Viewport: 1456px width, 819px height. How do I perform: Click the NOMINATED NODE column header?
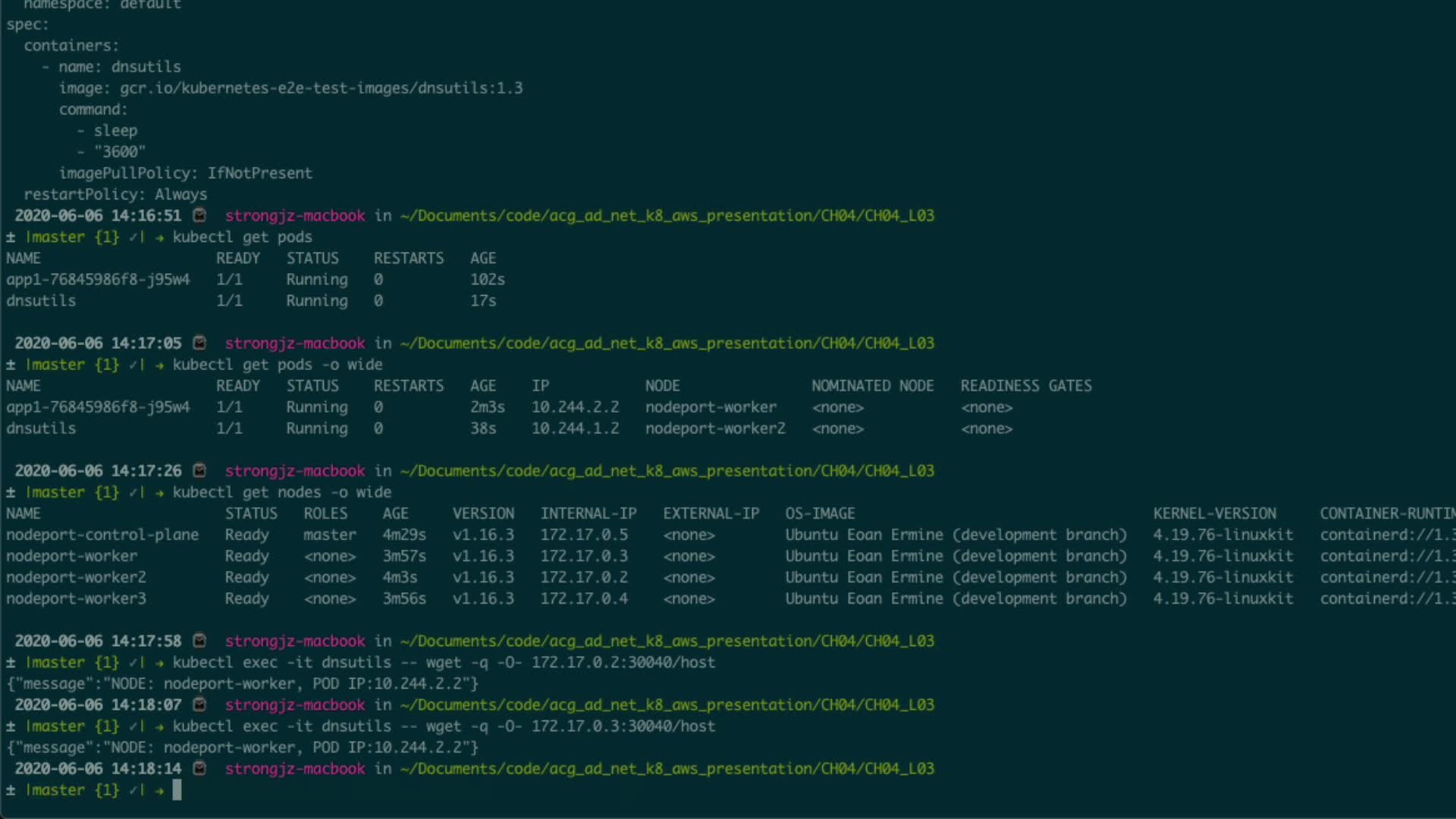point(872,386)
